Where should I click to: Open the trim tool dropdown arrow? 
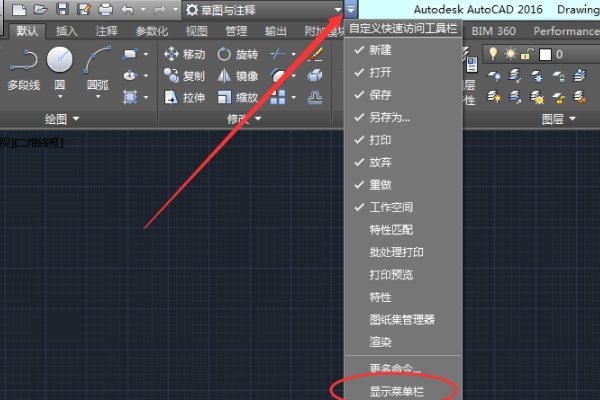(293, 55)
